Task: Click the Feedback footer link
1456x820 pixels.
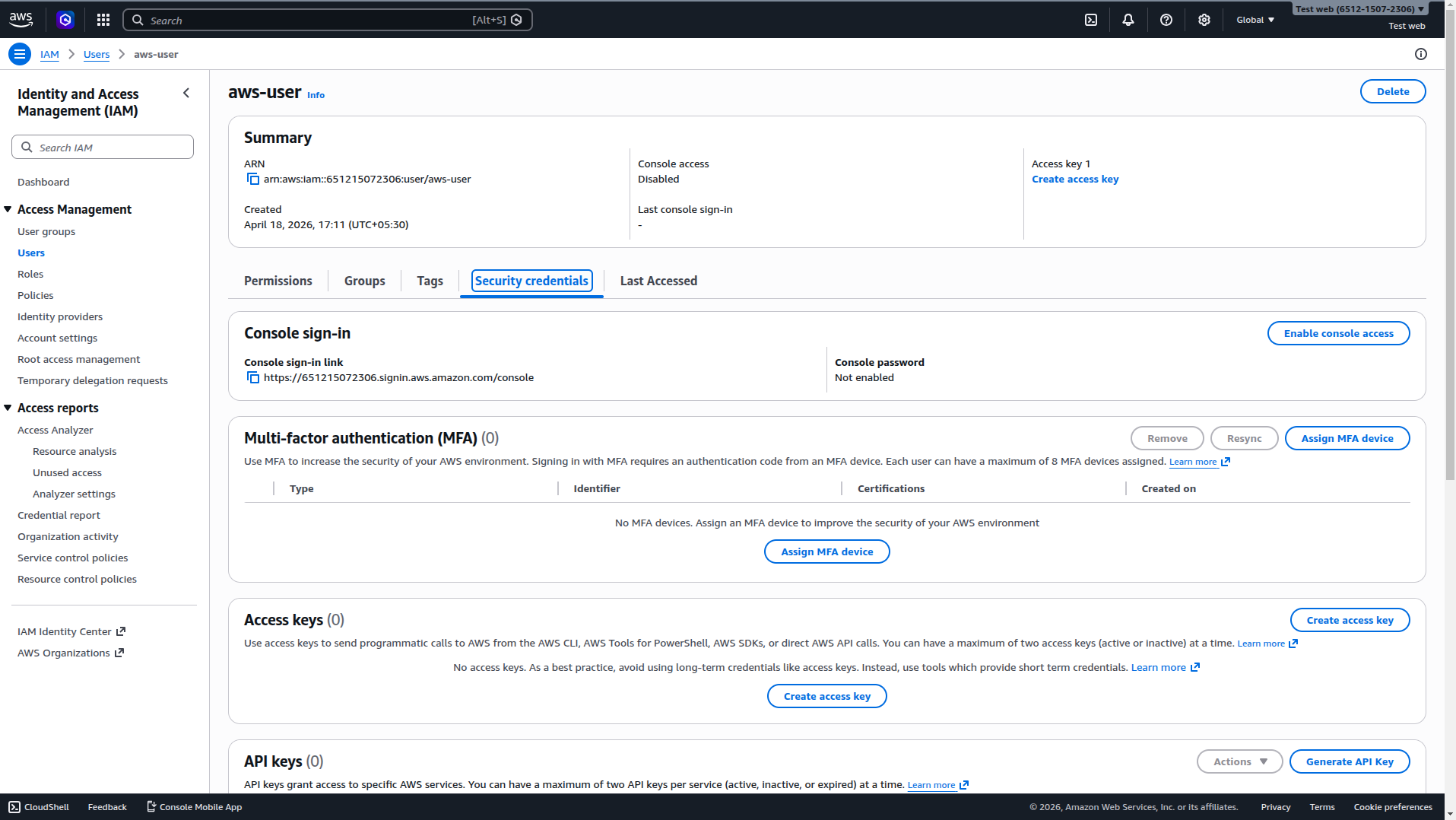Action: 107,807
